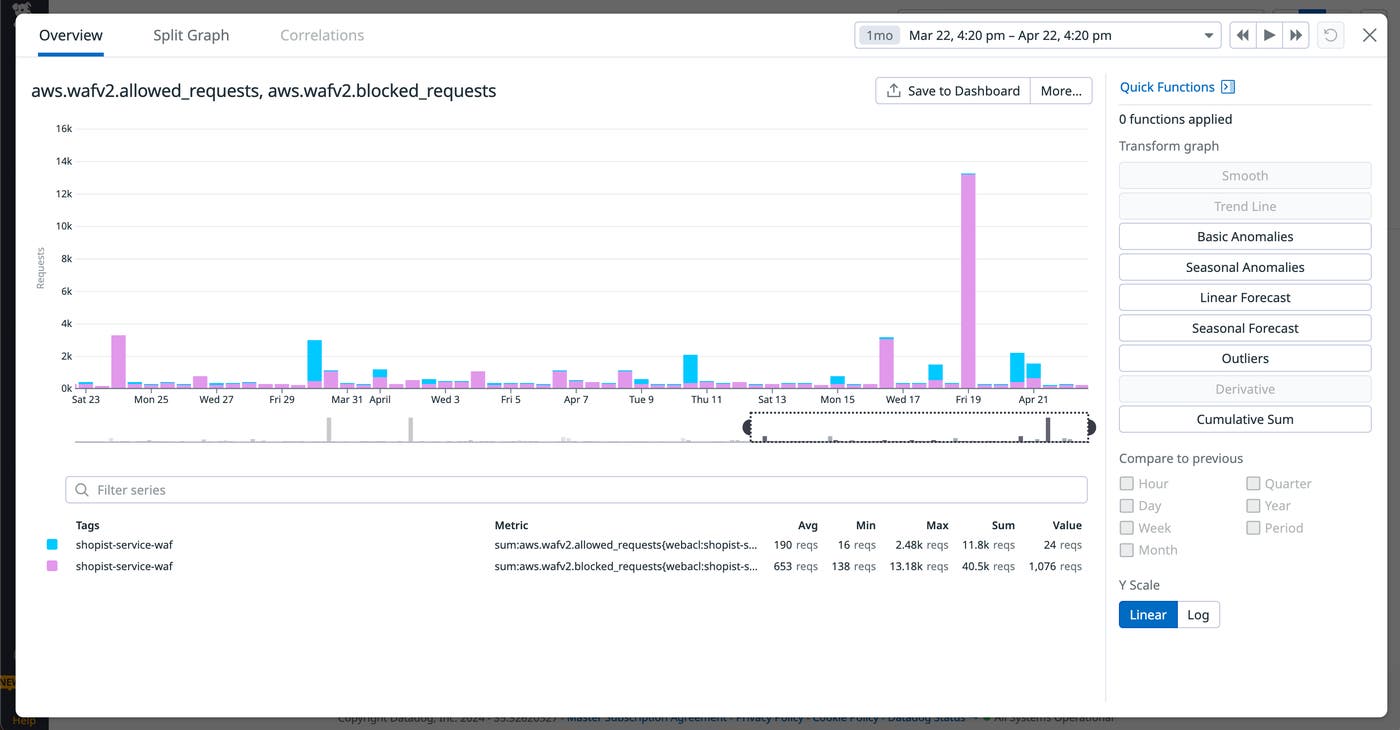
Task: Switch to the Split Graph tab
Action: tap(190, 35)
